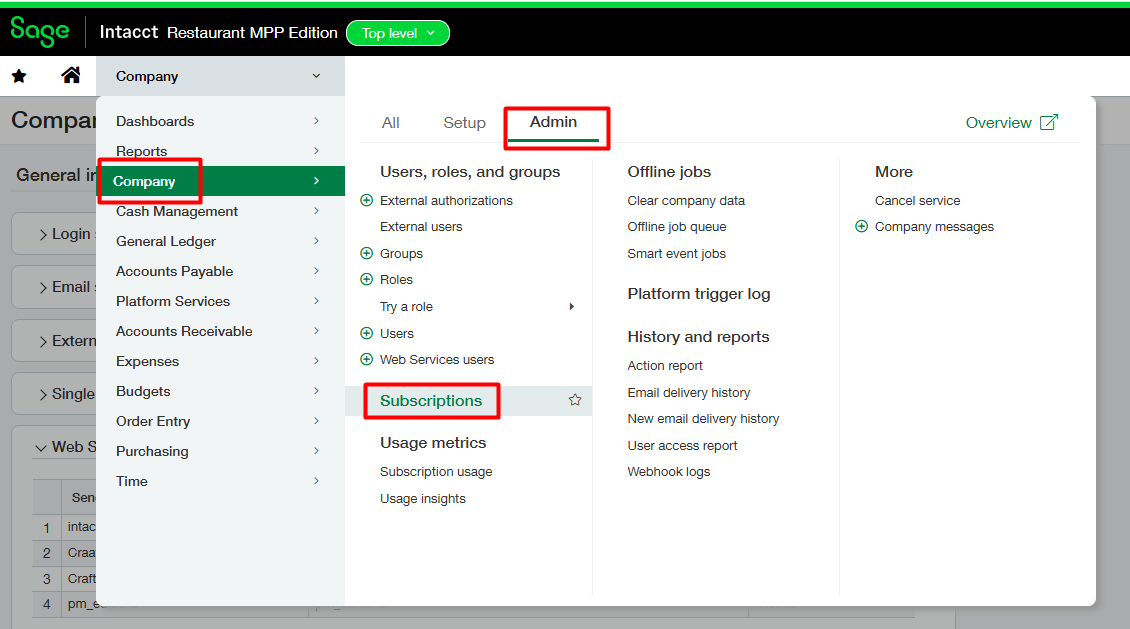Select the highlighted Company menu item

tap(221, 181)
